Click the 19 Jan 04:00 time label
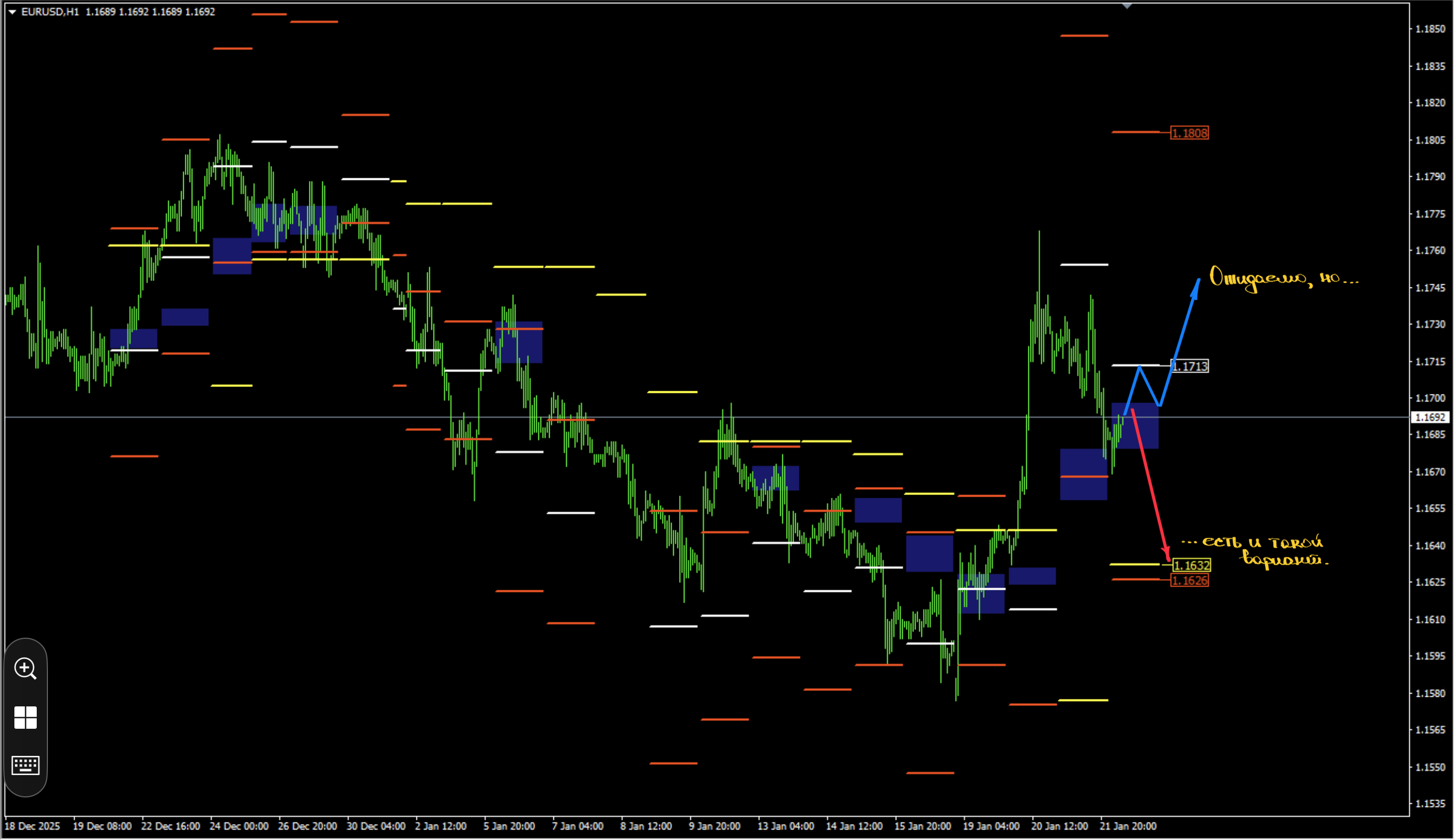Image resolution: width=1455 pixels, height=840 pixels. pyautogui.click(x=991, y=826)
